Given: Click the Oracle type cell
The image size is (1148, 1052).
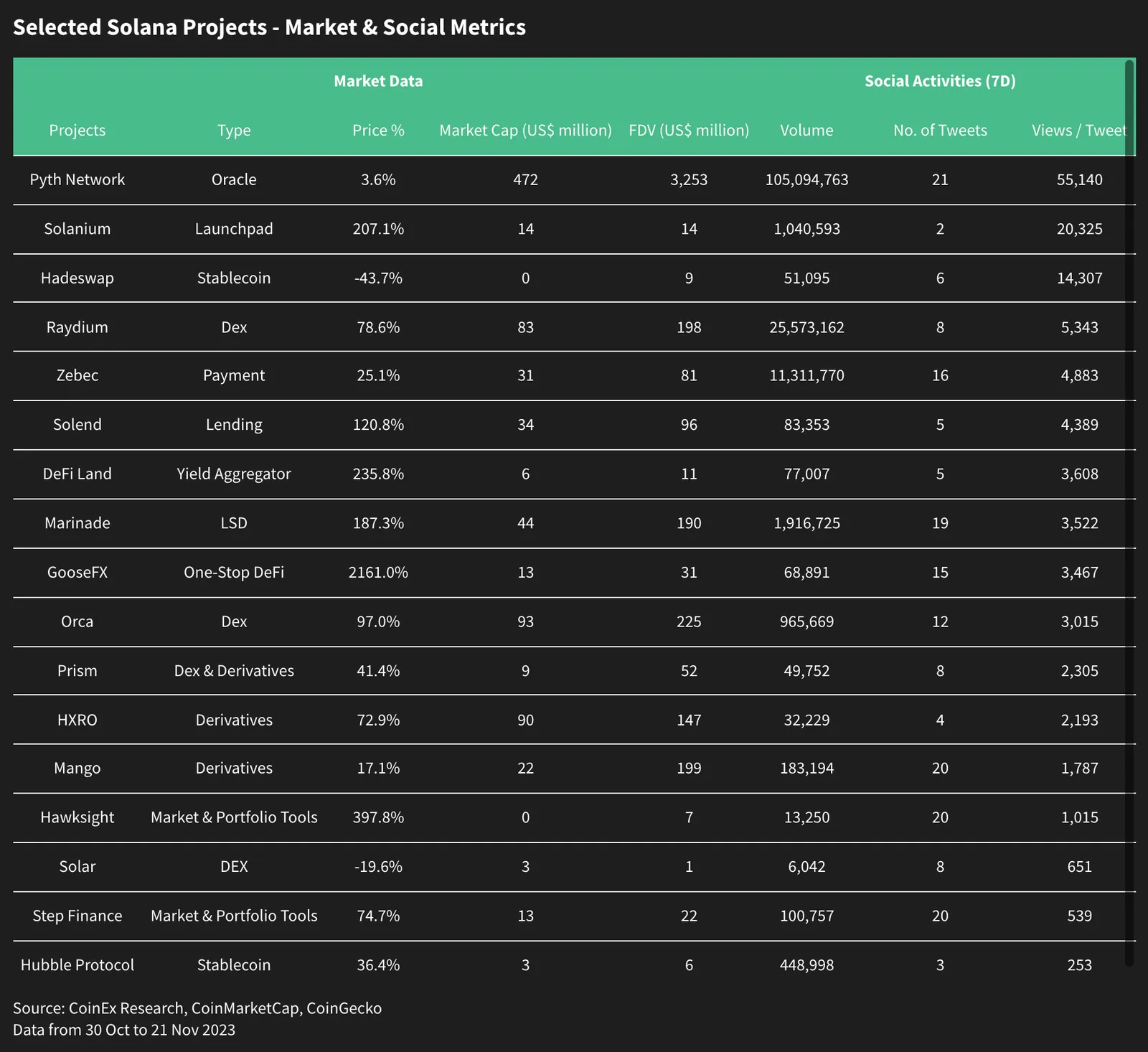Looking at the screenshot, I should pos(234,179).
